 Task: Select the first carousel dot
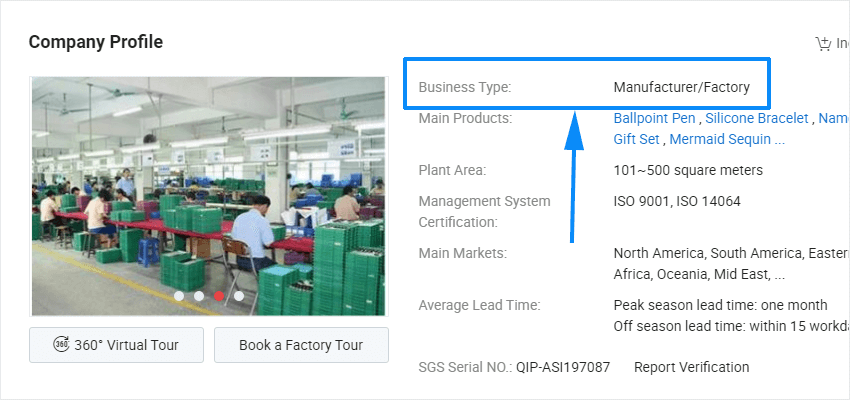pyautogui.click(x=179, y=296)
